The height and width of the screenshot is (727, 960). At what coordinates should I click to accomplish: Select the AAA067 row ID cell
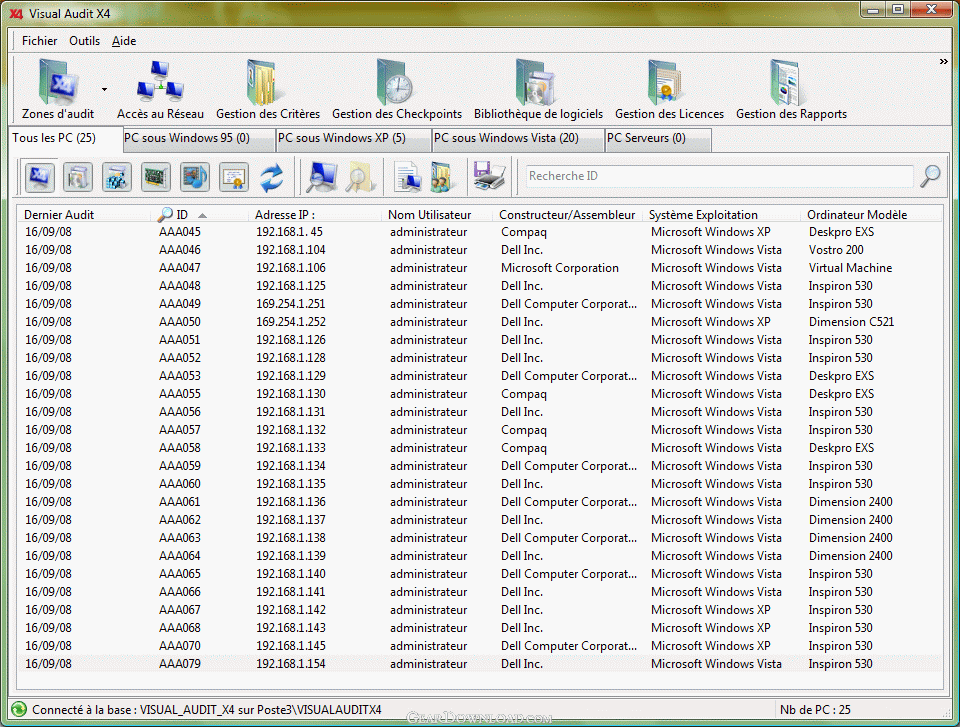coord(180,610)
